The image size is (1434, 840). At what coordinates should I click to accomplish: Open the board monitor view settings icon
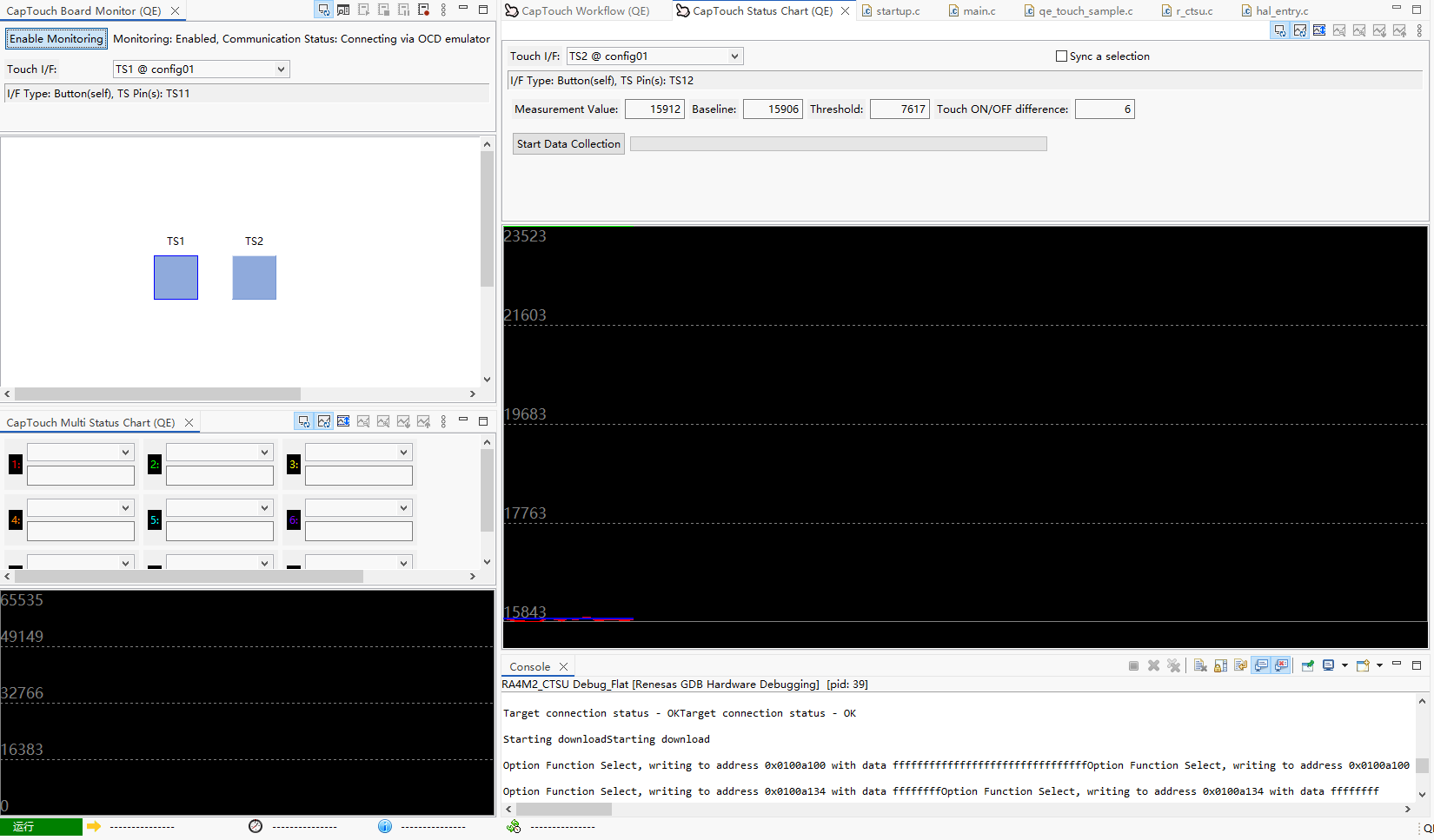(343, 10)
